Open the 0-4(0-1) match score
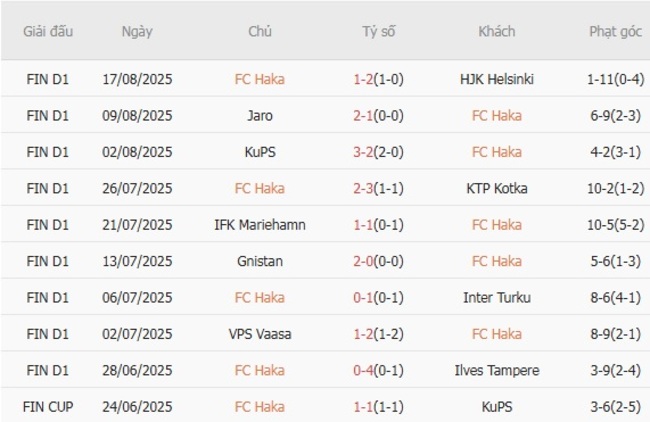This screenshot has width=650, height=422. (x=379, y=371)
